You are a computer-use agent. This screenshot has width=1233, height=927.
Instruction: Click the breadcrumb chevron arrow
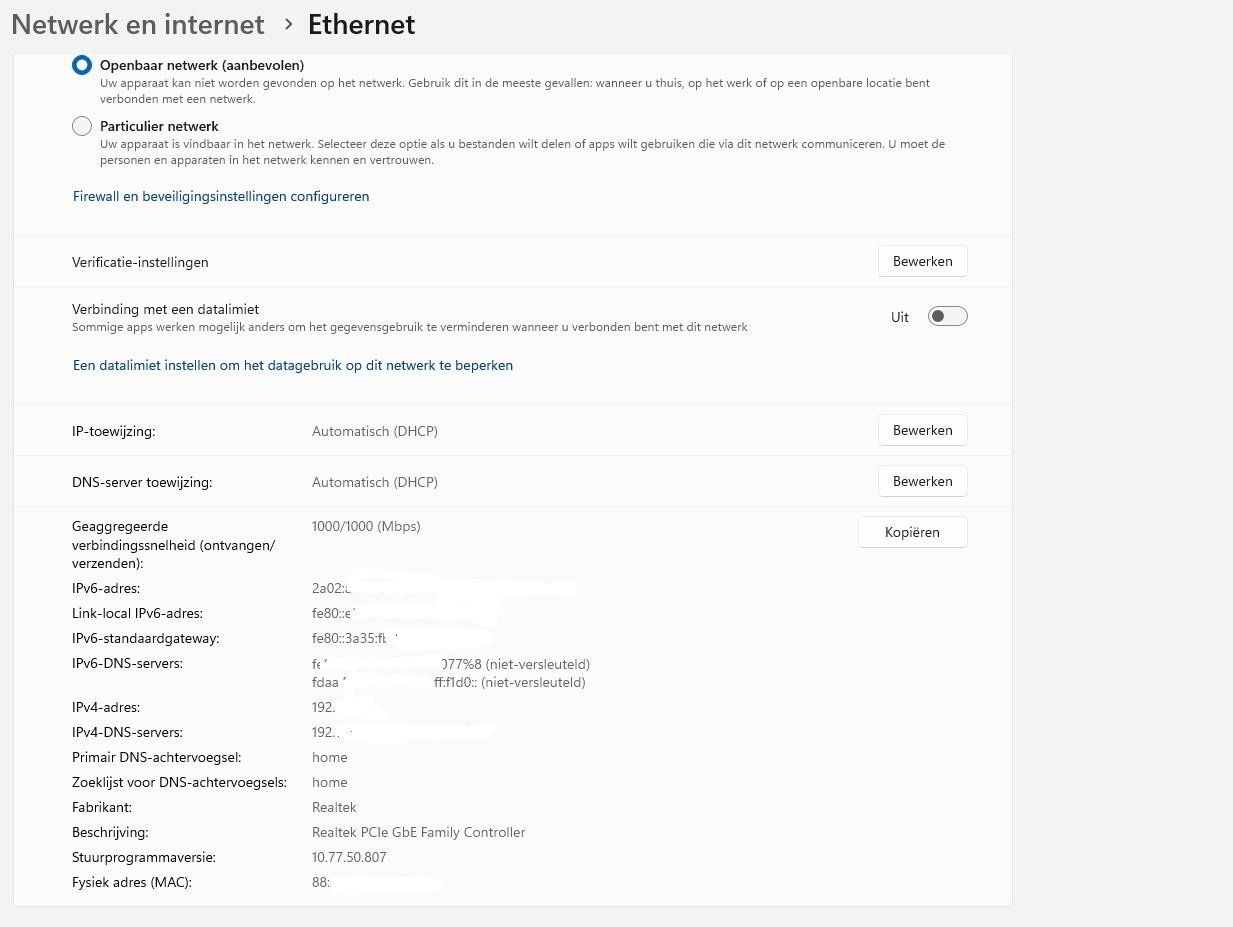coord(288,23)
